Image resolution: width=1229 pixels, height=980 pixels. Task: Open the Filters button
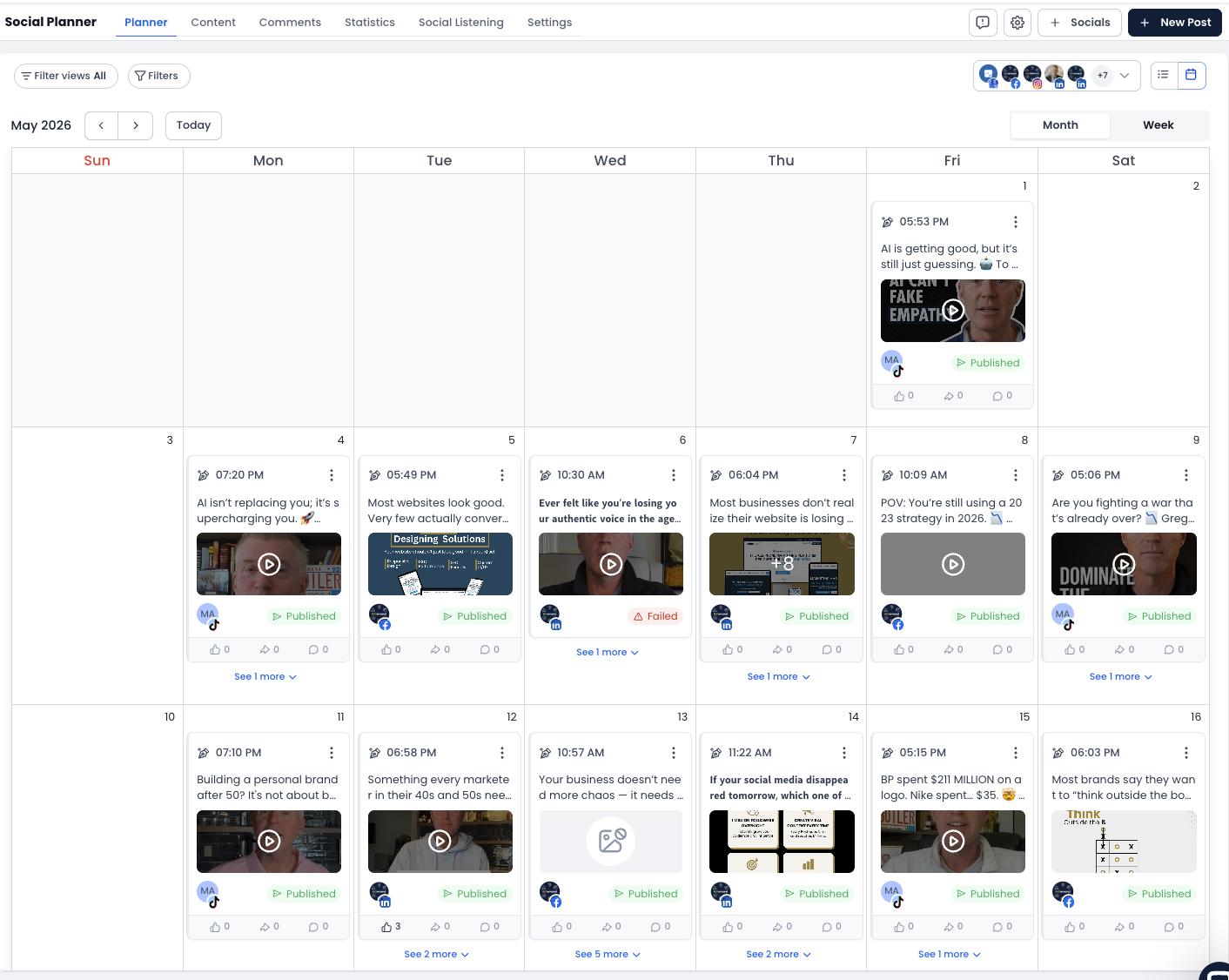coord(158,76)
